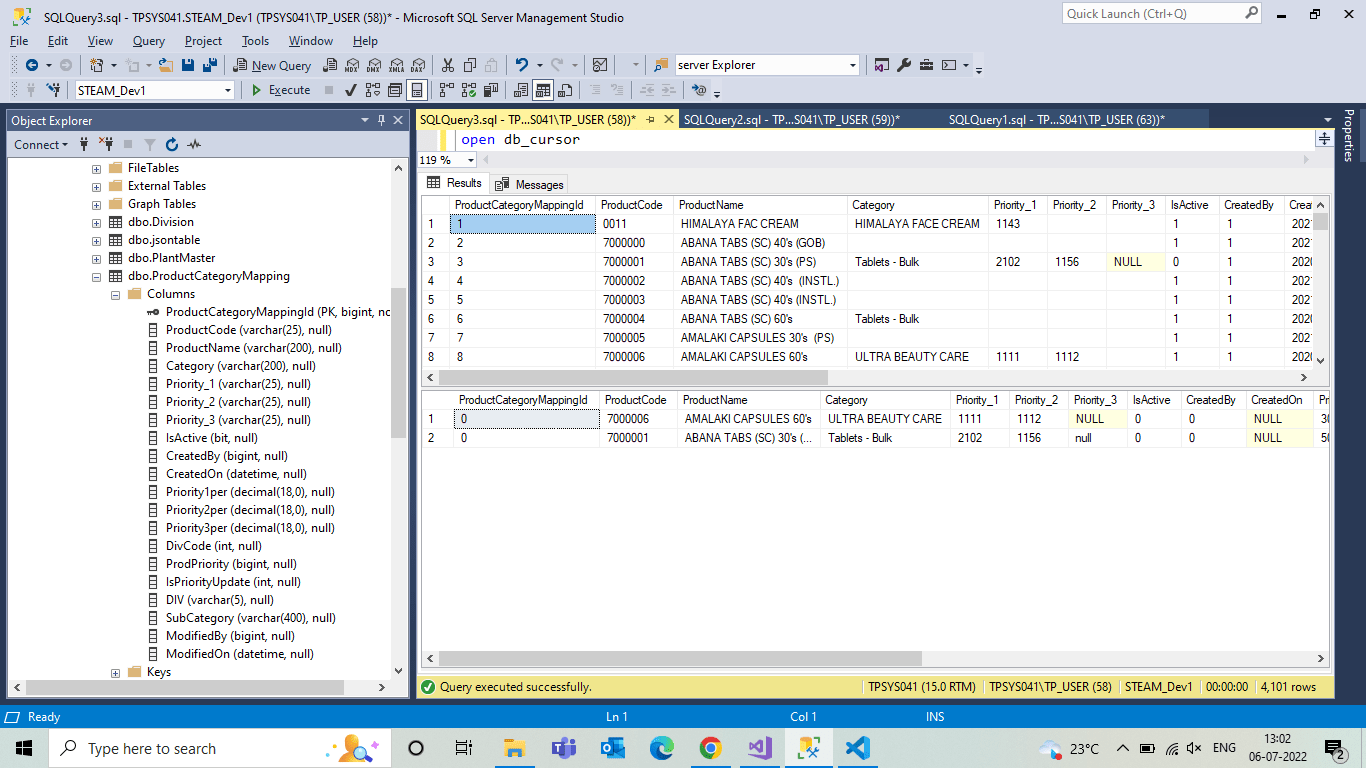Click the Execute button
1366x768 pixels.
click(280, 90)
